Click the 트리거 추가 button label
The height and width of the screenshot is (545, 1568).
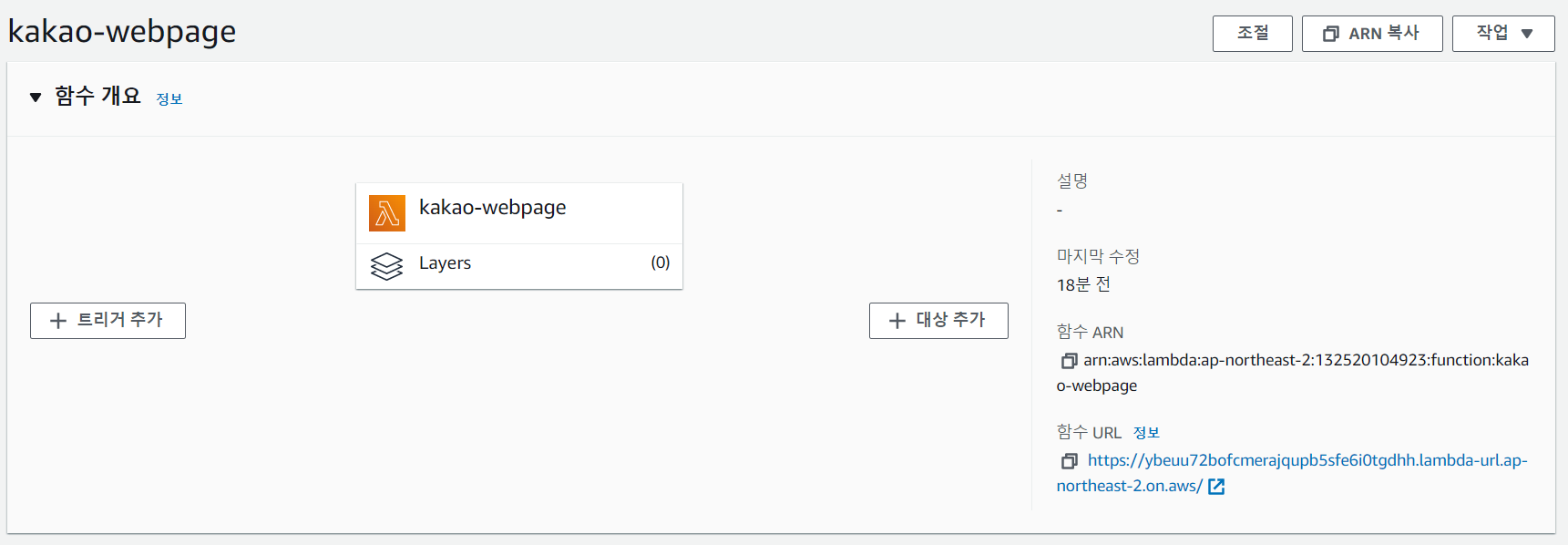pyautogui.click(x=119, y=320)
